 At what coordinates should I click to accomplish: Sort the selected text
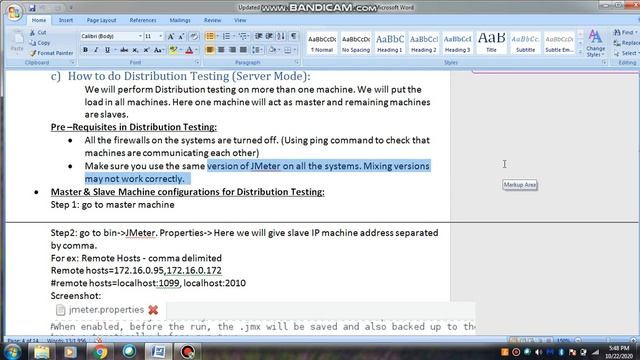tap(281, 36)
